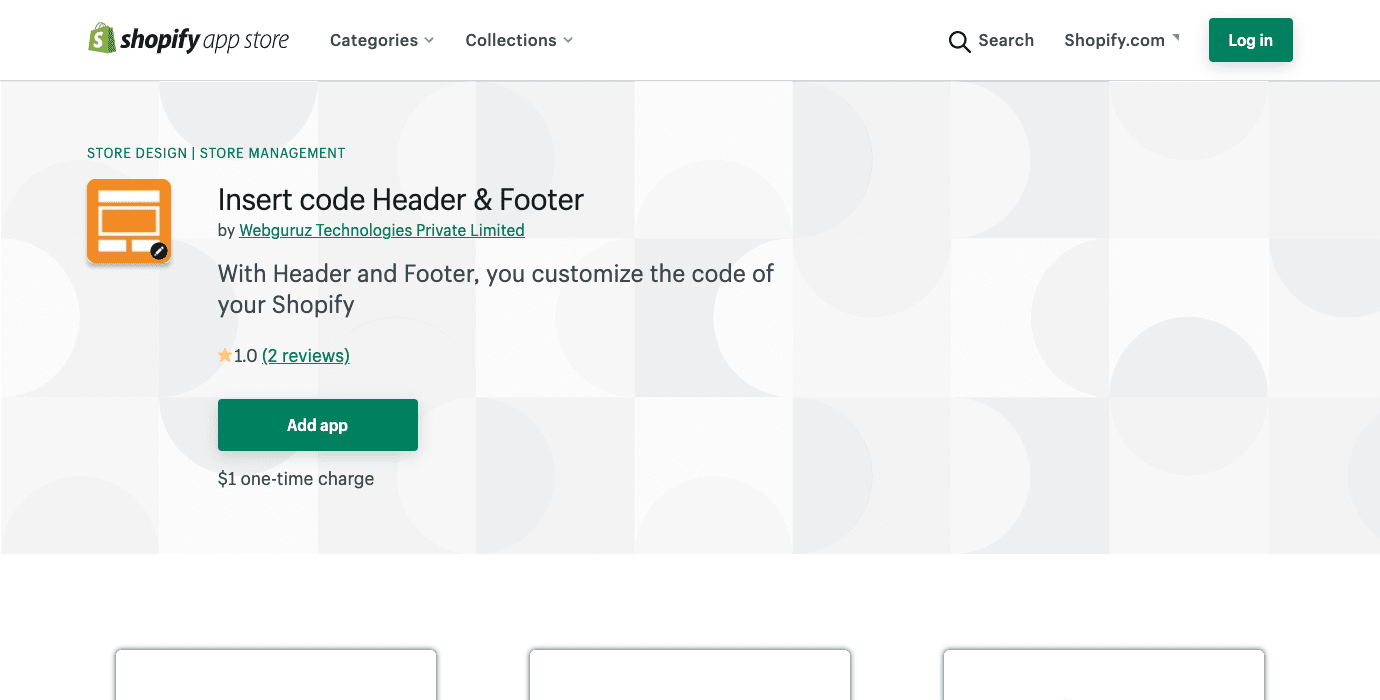Select the Insert code Header & Footer title
Screen dimensions: 1380x700
pyautogui.click(x=400, y=200)
